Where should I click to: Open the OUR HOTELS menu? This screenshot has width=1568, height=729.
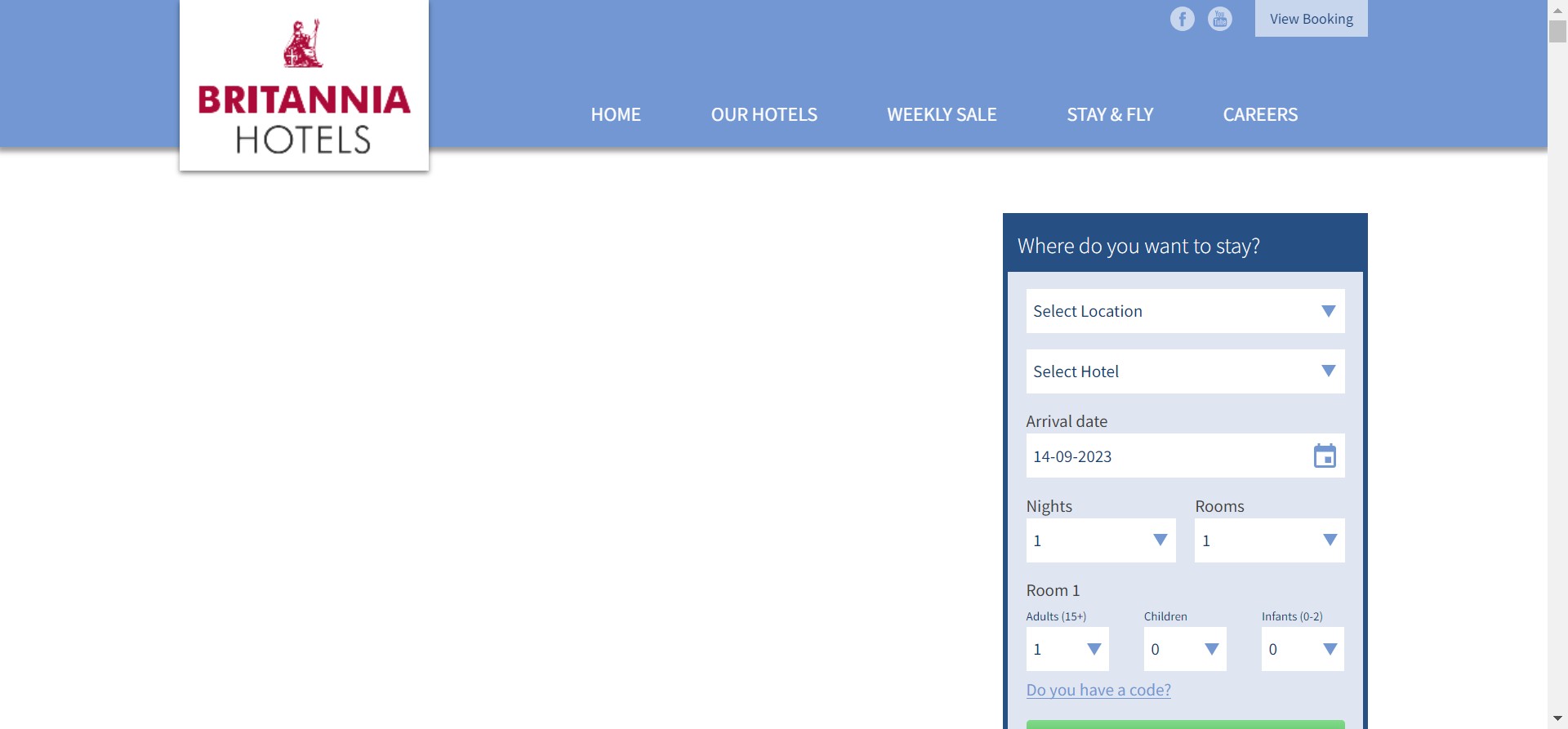tap(764, 115)
